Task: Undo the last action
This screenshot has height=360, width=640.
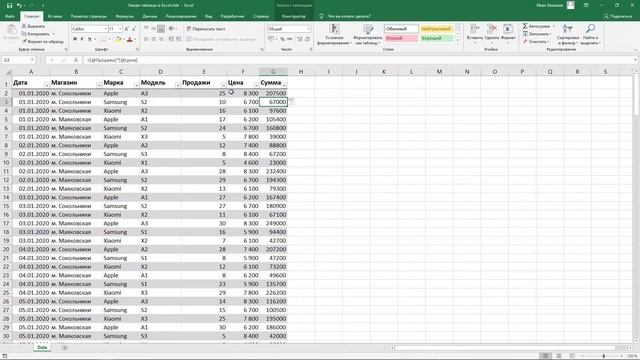Action: 19,5
